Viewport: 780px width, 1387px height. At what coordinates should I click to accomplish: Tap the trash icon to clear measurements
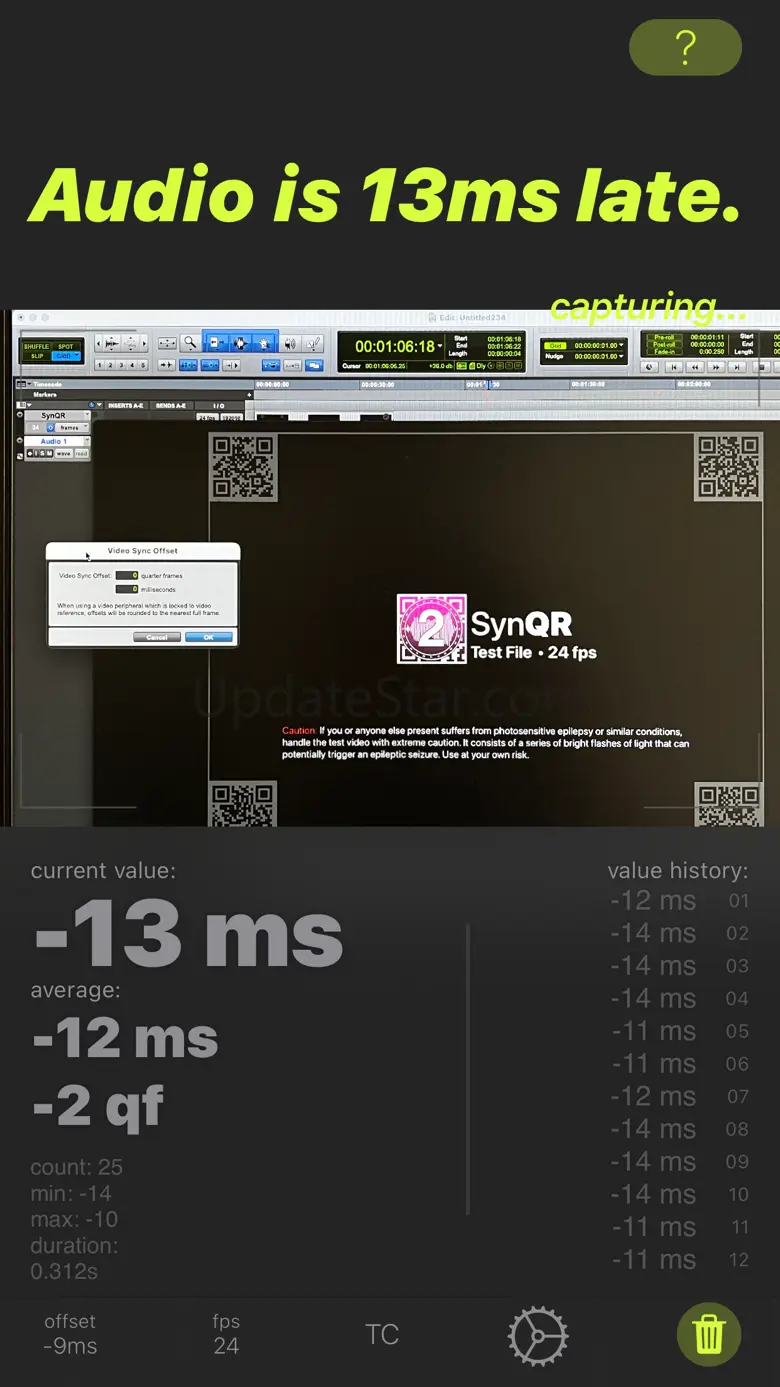click(x=709, y=1334)
